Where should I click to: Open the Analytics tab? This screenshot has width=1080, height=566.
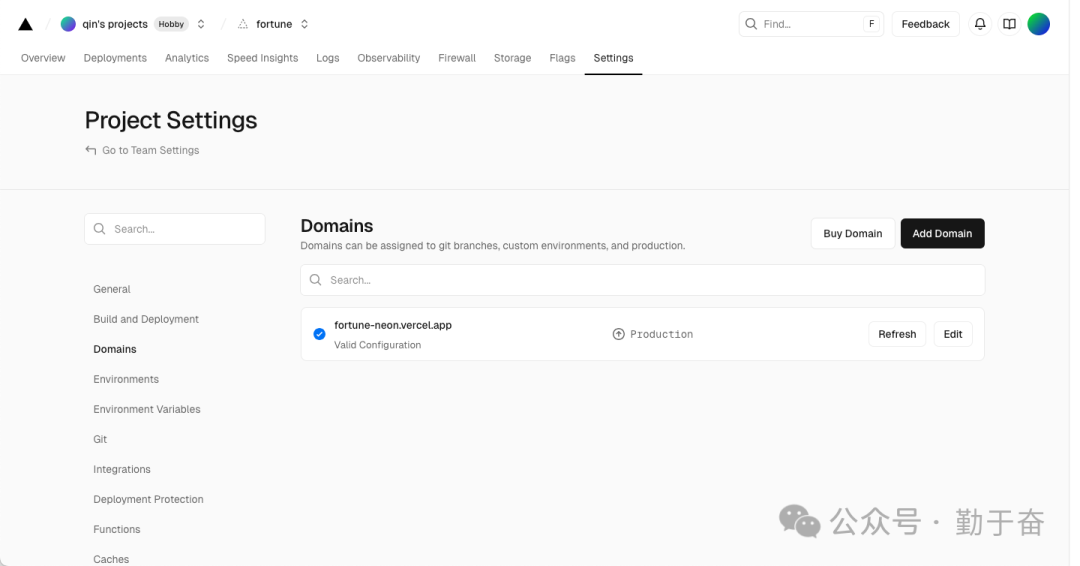point(187,58)
